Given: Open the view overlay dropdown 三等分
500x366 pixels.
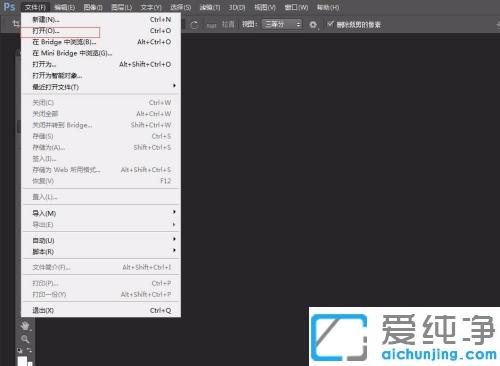Looking at the screenshot, I should click(x=282, y=24).
